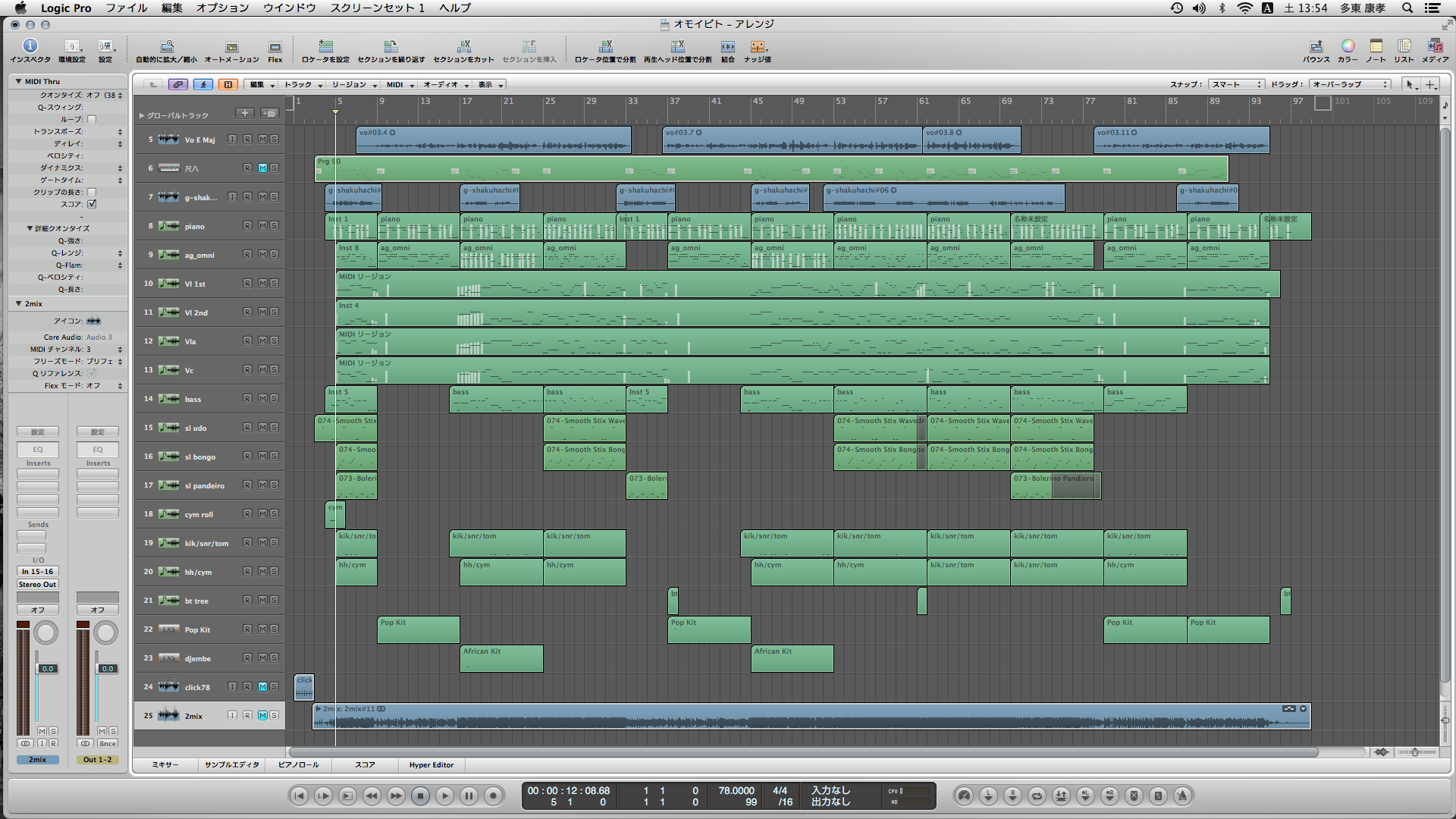
Task: Open the Inspector using the toolbar icon
Action: (30, 47)
